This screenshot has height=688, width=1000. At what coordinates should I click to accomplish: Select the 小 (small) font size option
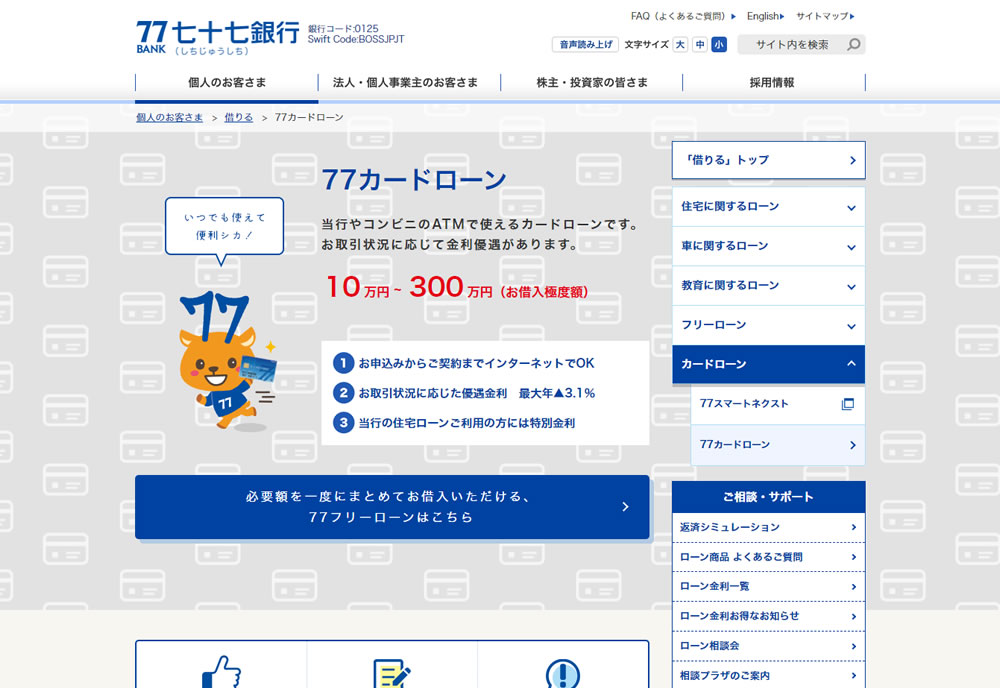pos(718,44)
